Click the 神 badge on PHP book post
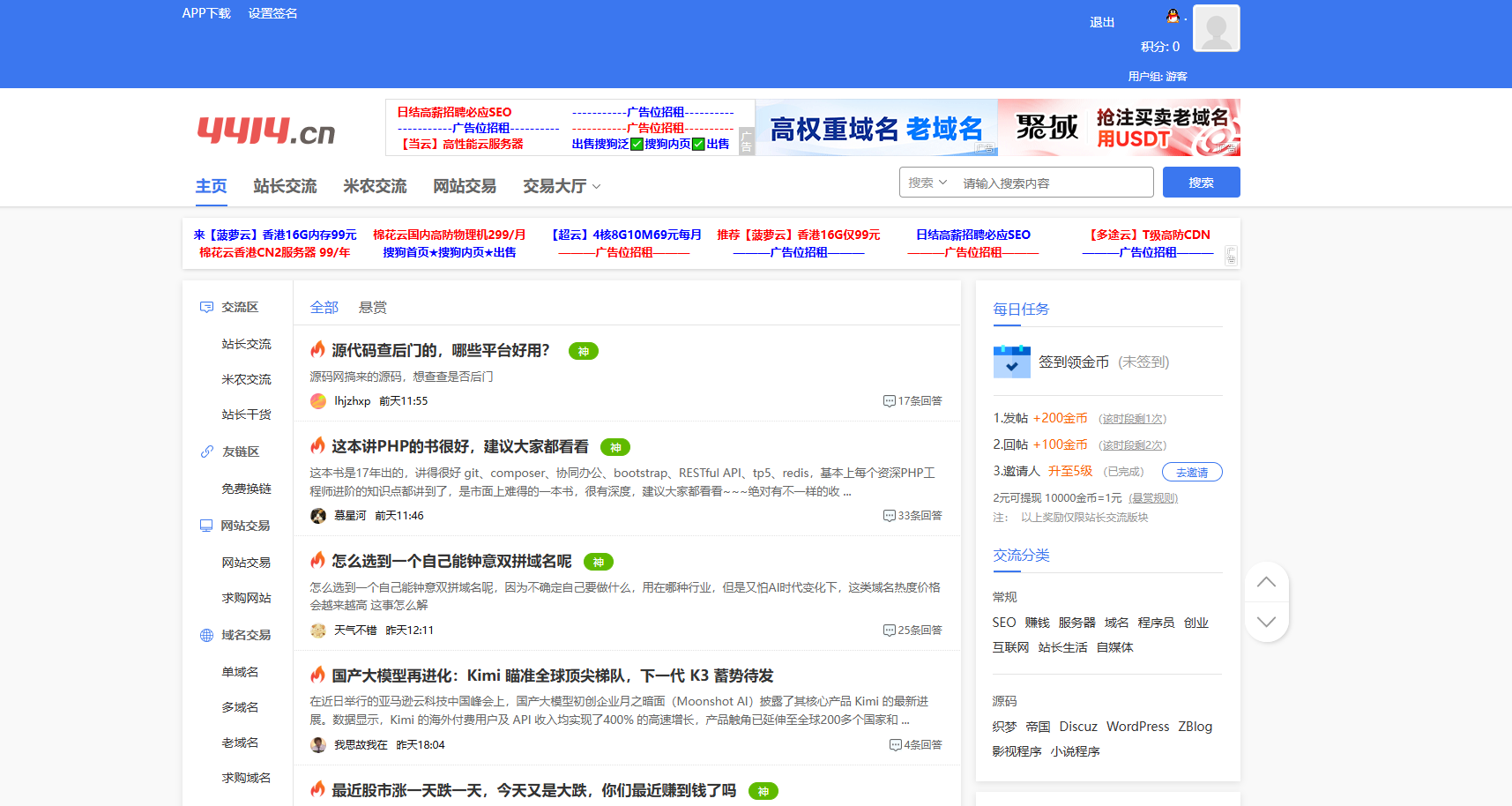Viewport: 1512px width, 806px height. click(x=615, y=447)
